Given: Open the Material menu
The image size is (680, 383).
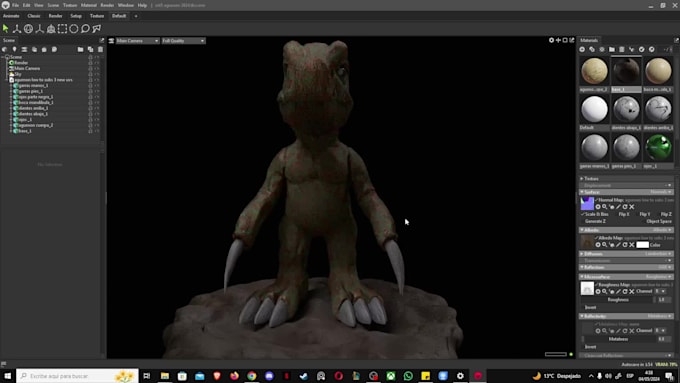Looking at the screenshot, I should tap(88, 5).
